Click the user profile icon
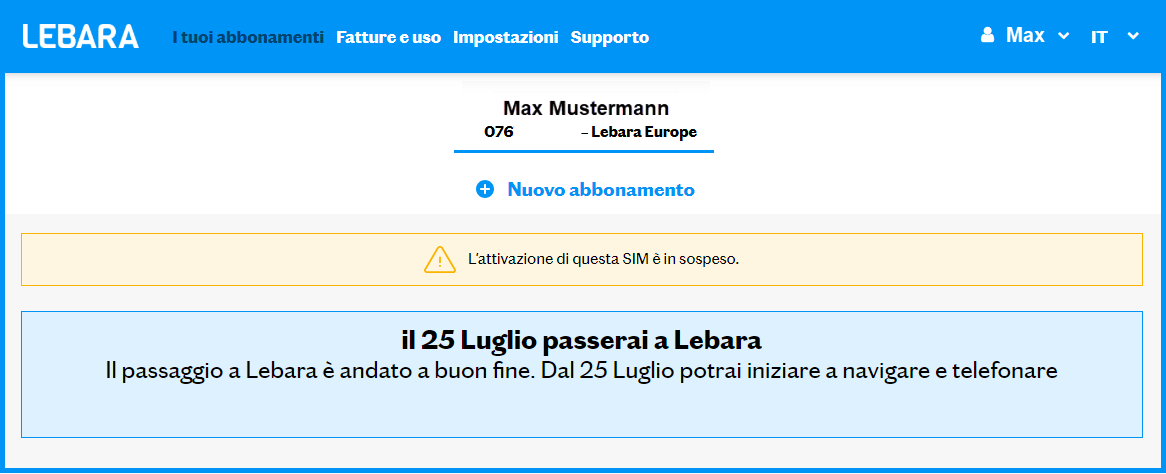 [988, 36]
